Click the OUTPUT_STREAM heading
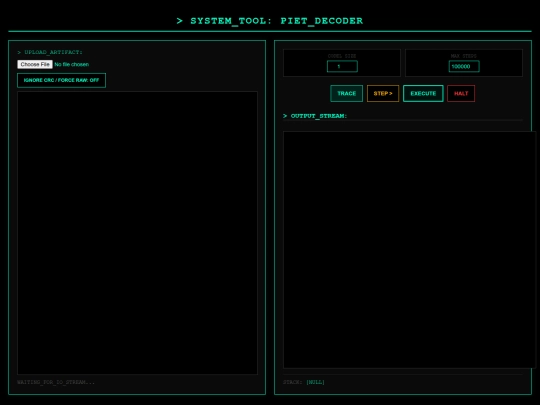 click(x=315, y=116)
